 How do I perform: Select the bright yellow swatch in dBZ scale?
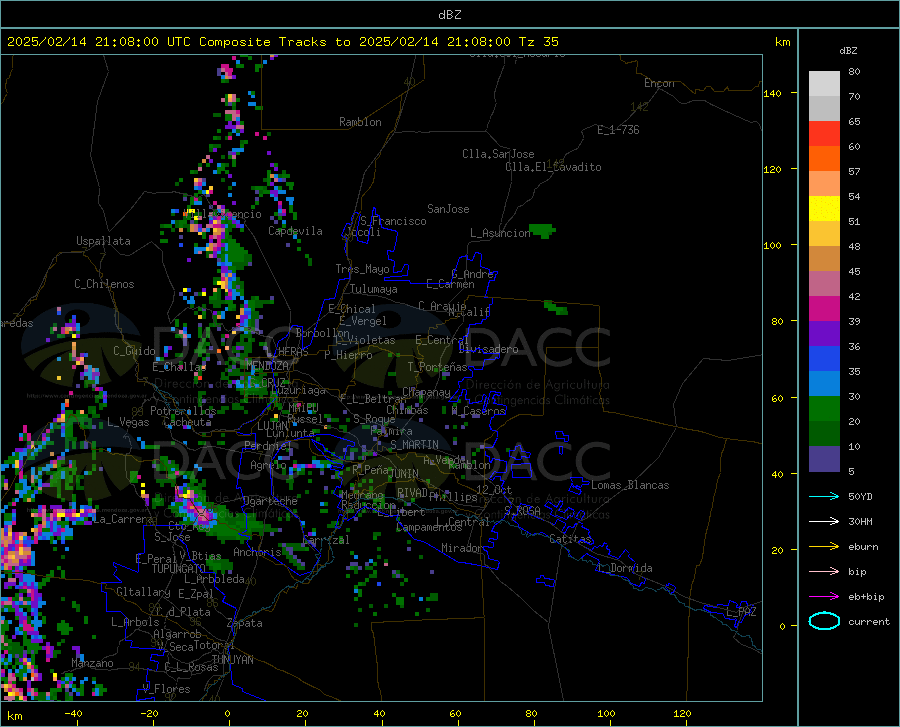pyautogui.click(x=824, y=209)
